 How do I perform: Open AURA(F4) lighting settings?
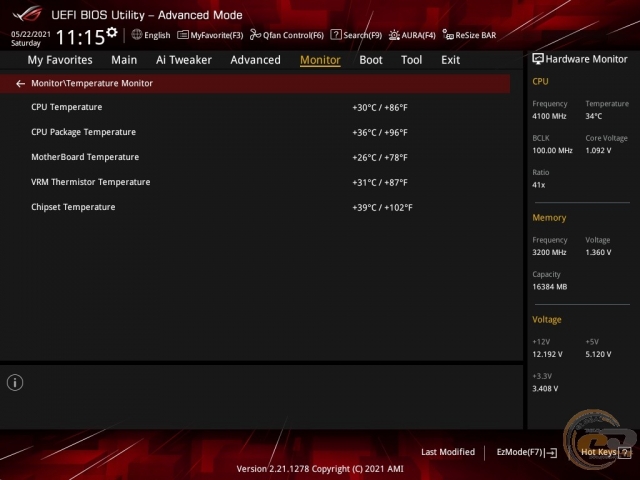tap(412, 35)
